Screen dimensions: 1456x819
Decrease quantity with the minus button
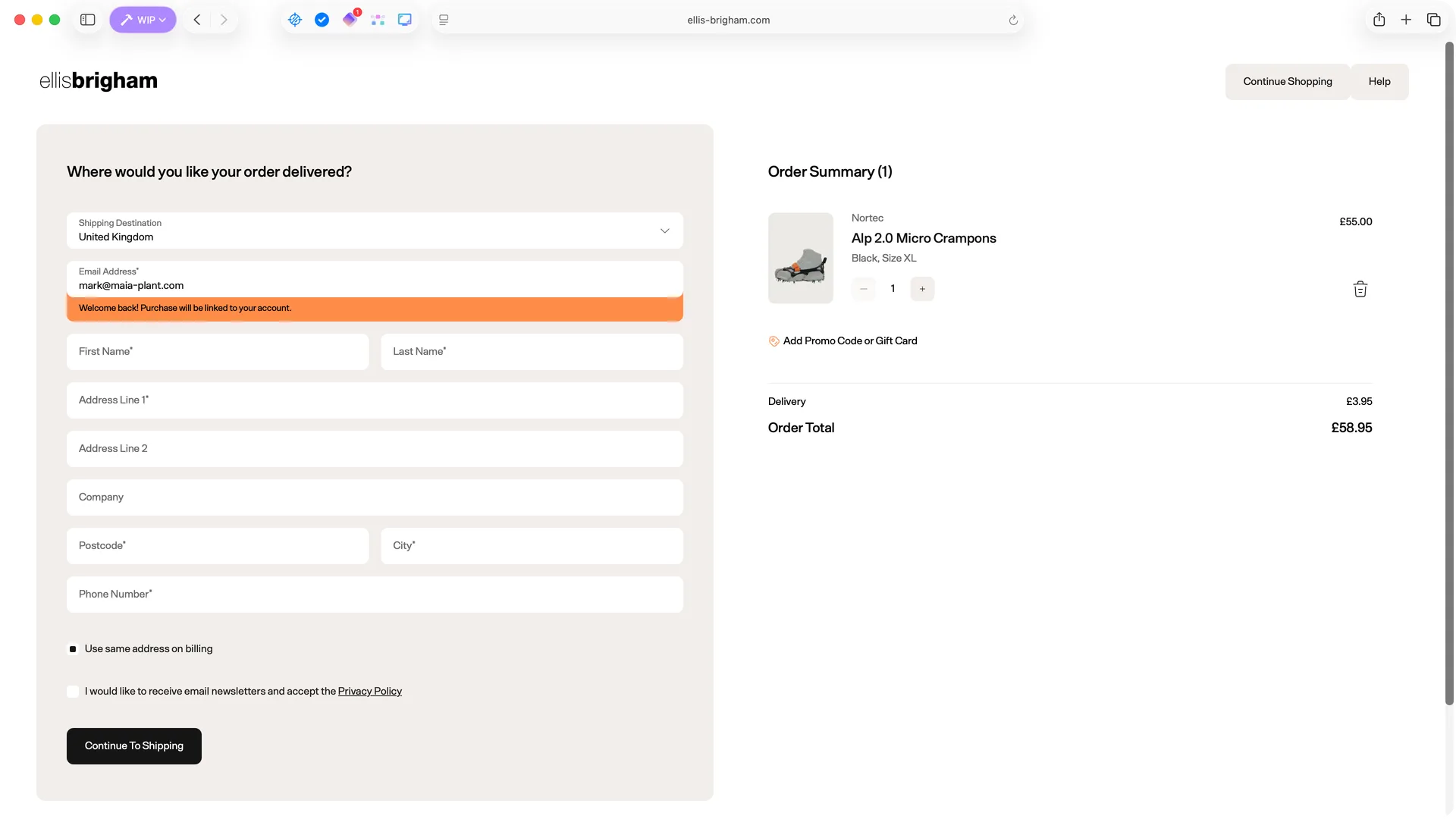click(863, 289)
